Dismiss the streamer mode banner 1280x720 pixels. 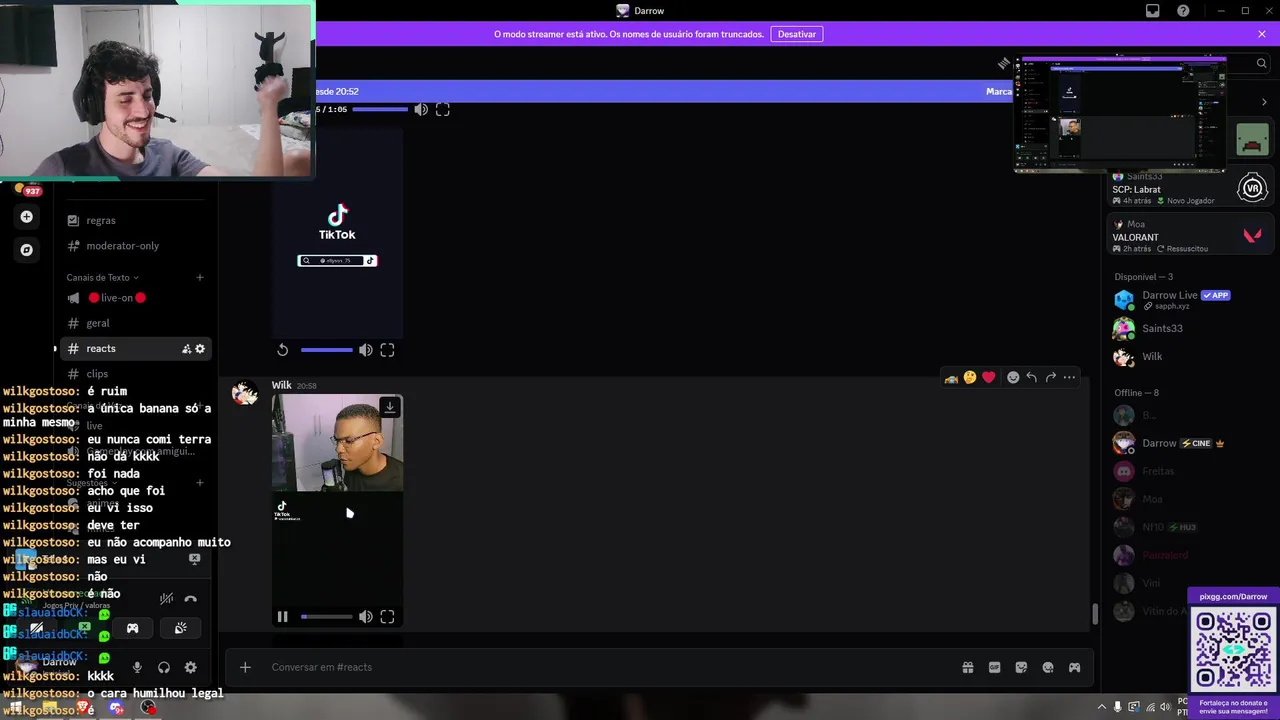click(1262, 34)
